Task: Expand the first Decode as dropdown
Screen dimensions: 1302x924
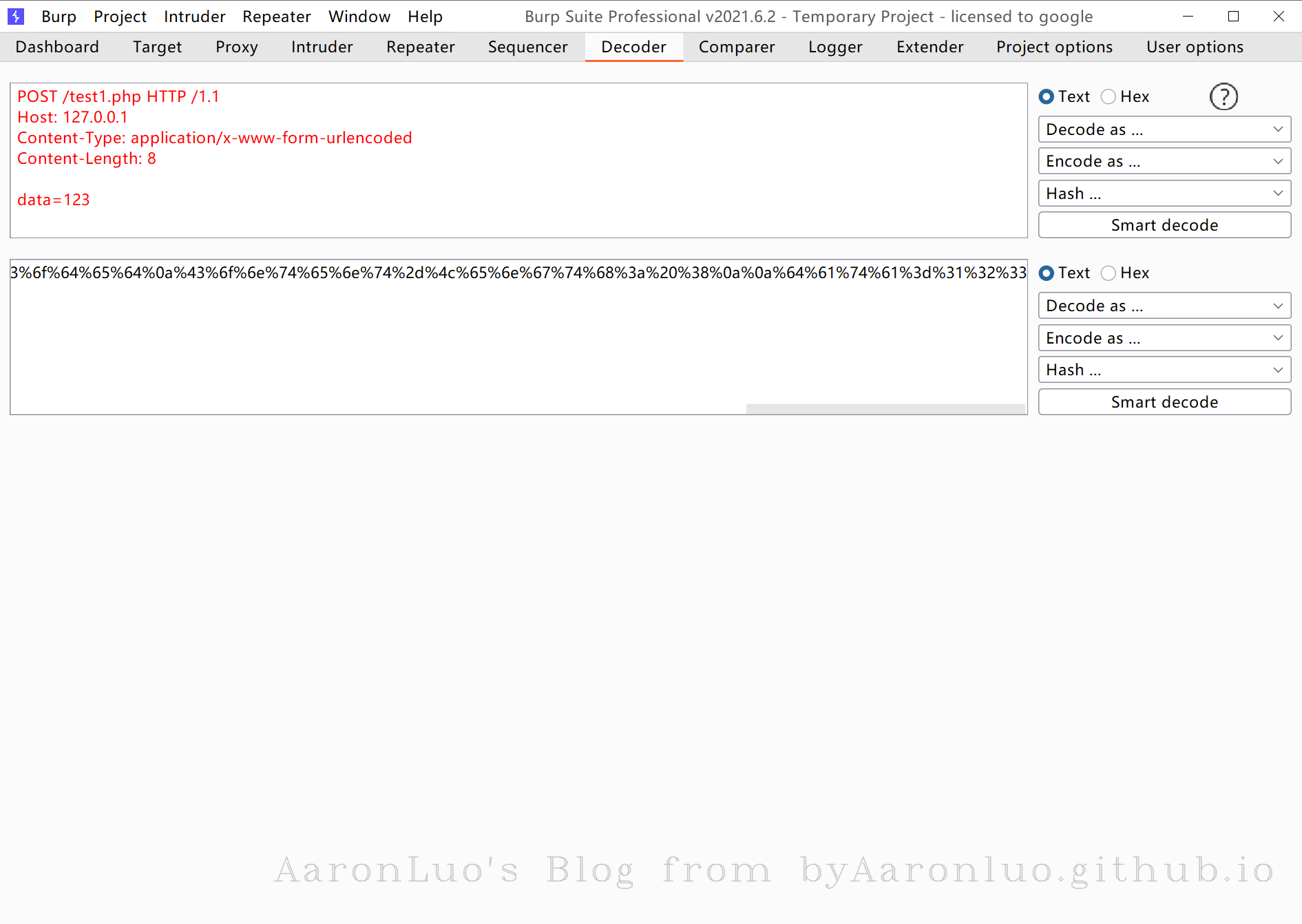Action: pos(1164,129)
